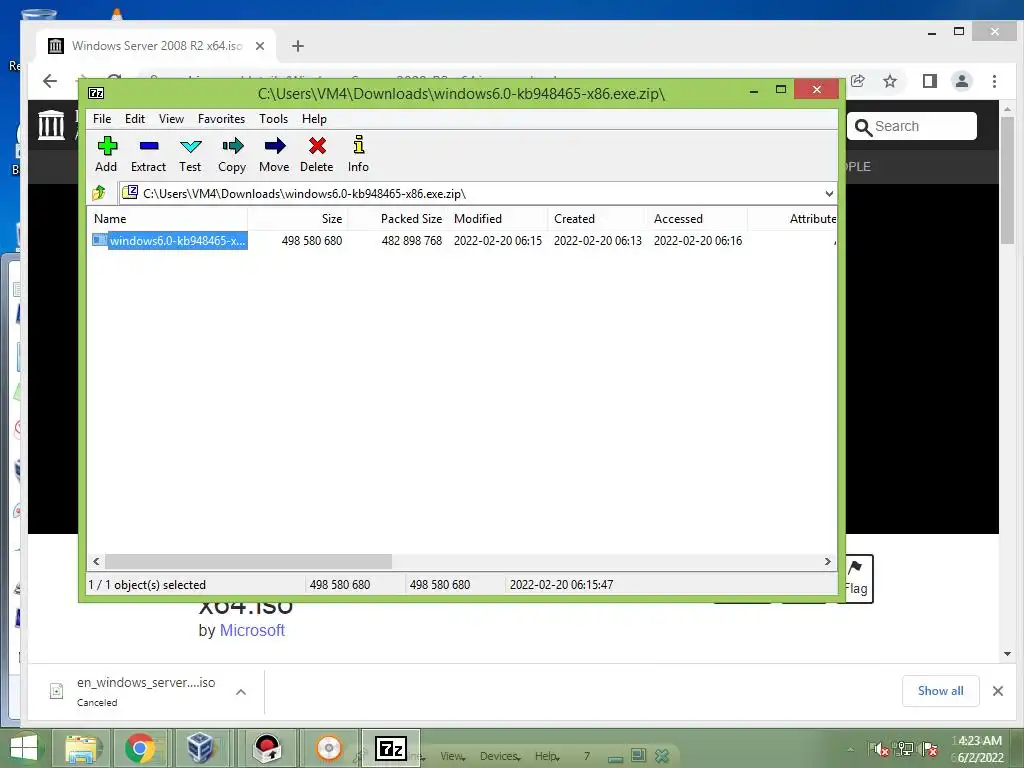Click the Copy toolbar icon

[x=232, y=155]
